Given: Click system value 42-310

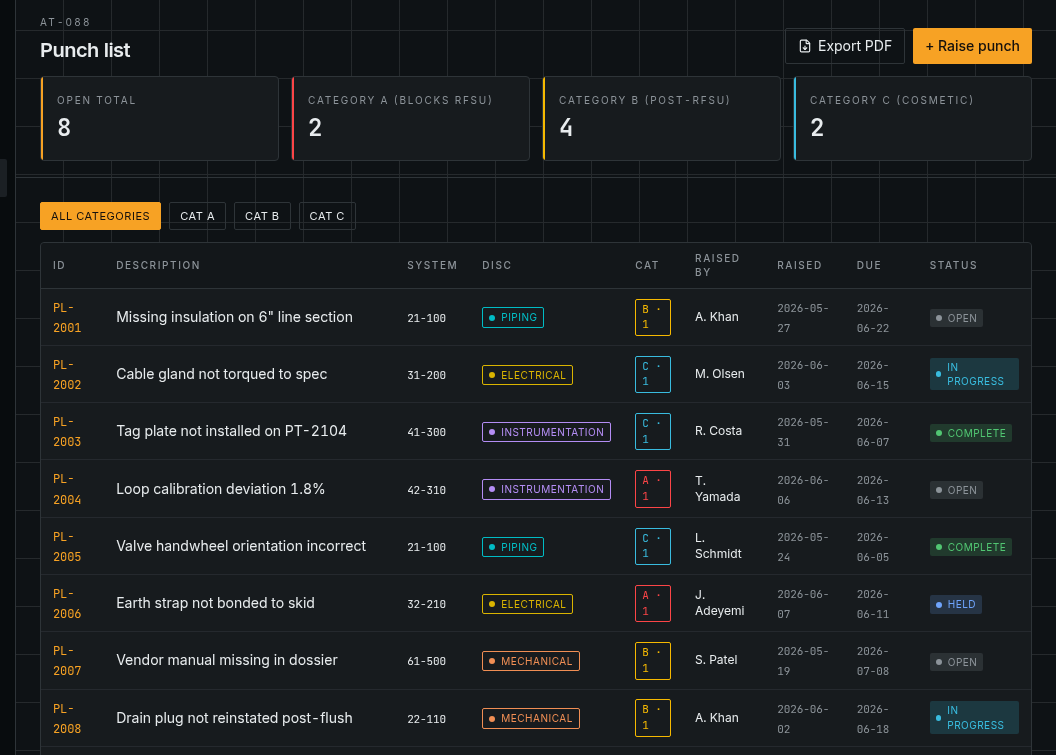Looking at the screenshot, I should coord(426,490).
